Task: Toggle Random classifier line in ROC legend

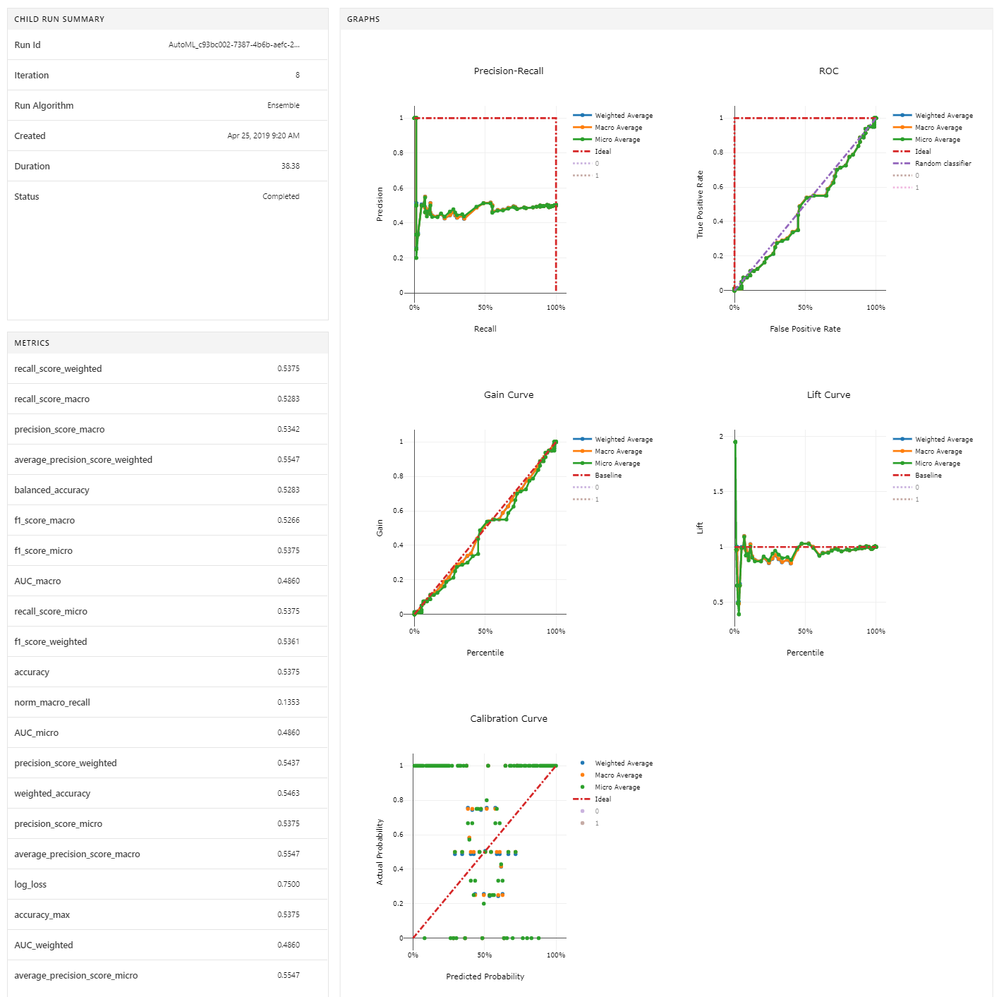Action: point(943,163)
